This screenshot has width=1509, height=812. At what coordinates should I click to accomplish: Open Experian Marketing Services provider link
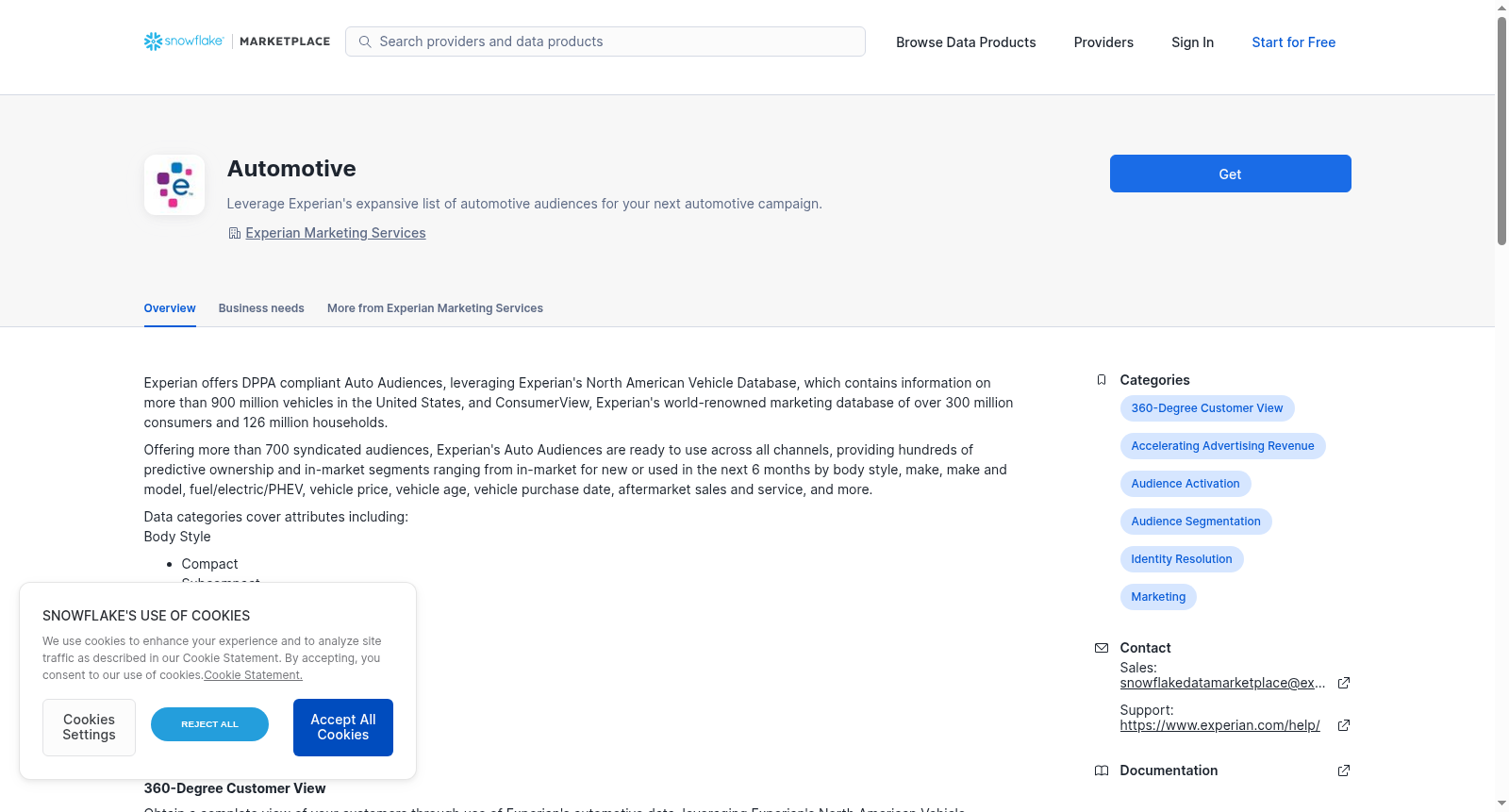[x=336, y=233]
